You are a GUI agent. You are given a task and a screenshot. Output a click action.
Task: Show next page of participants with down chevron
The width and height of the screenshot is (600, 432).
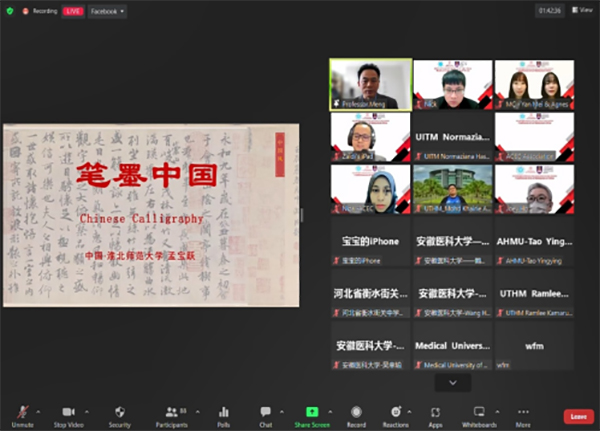pos(453,383)
